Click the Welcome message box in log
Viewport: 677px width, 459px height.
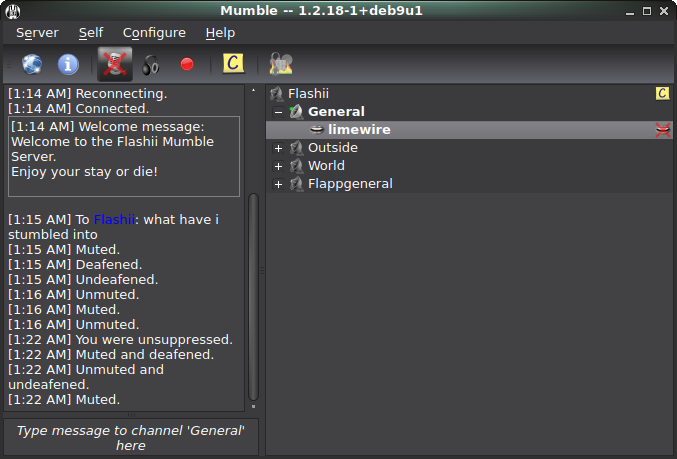tap(124, 156)
